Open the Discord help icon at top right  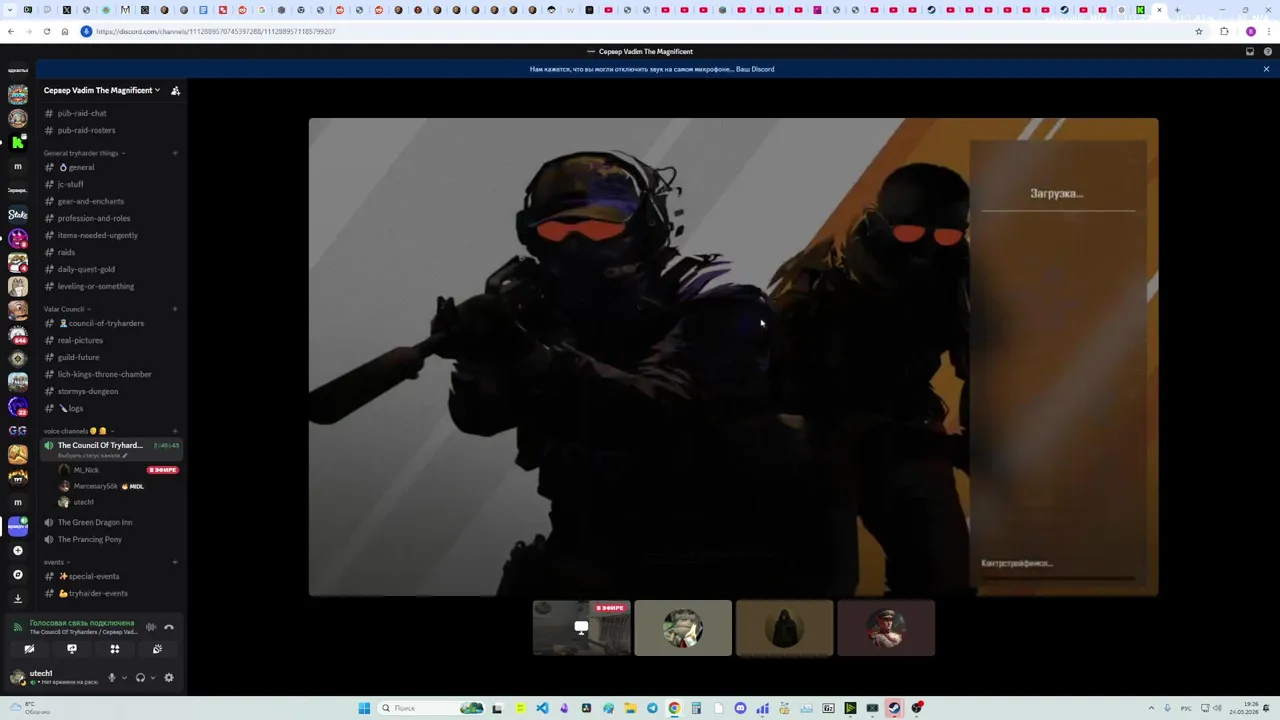point(1267,51)
